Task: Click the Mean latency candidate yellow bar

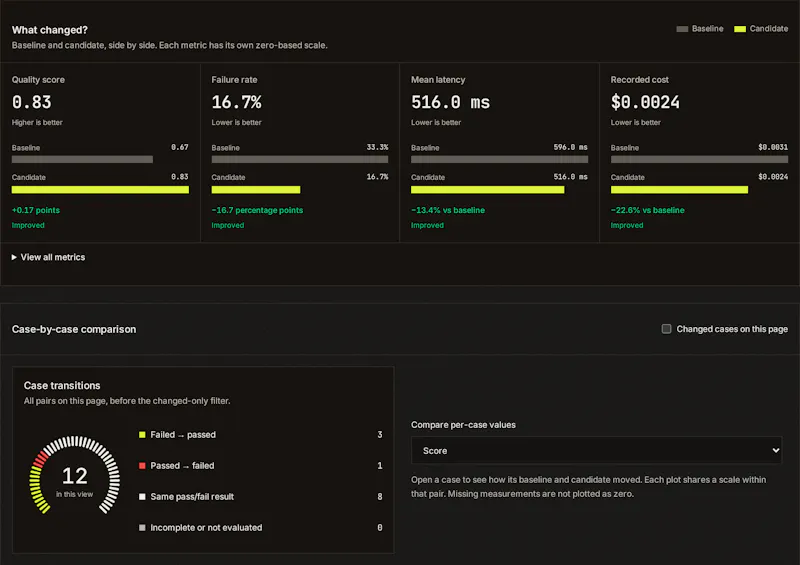Action: point(488,190)
